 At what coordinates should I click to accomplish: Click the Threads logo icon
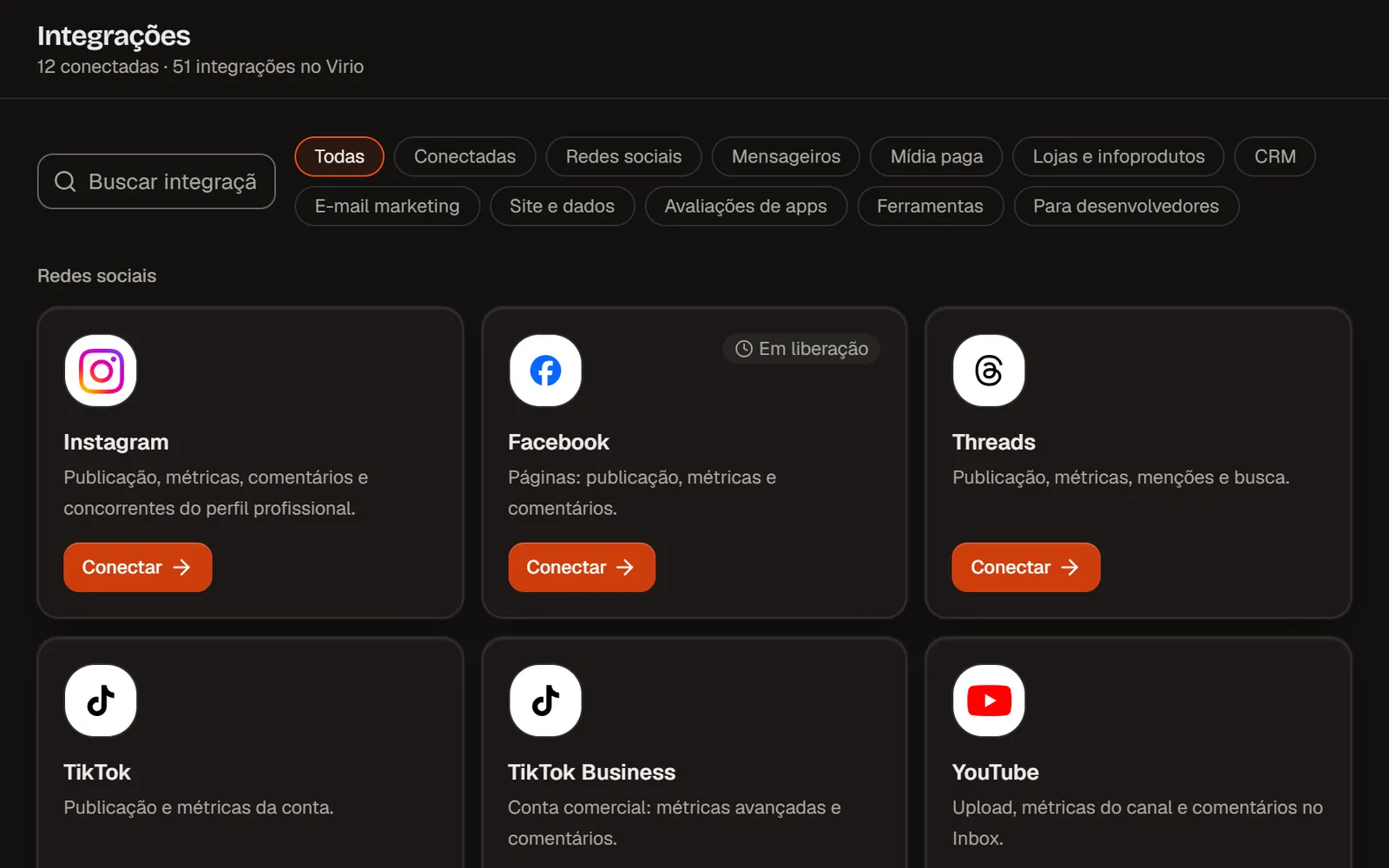[x=989, y=371]
